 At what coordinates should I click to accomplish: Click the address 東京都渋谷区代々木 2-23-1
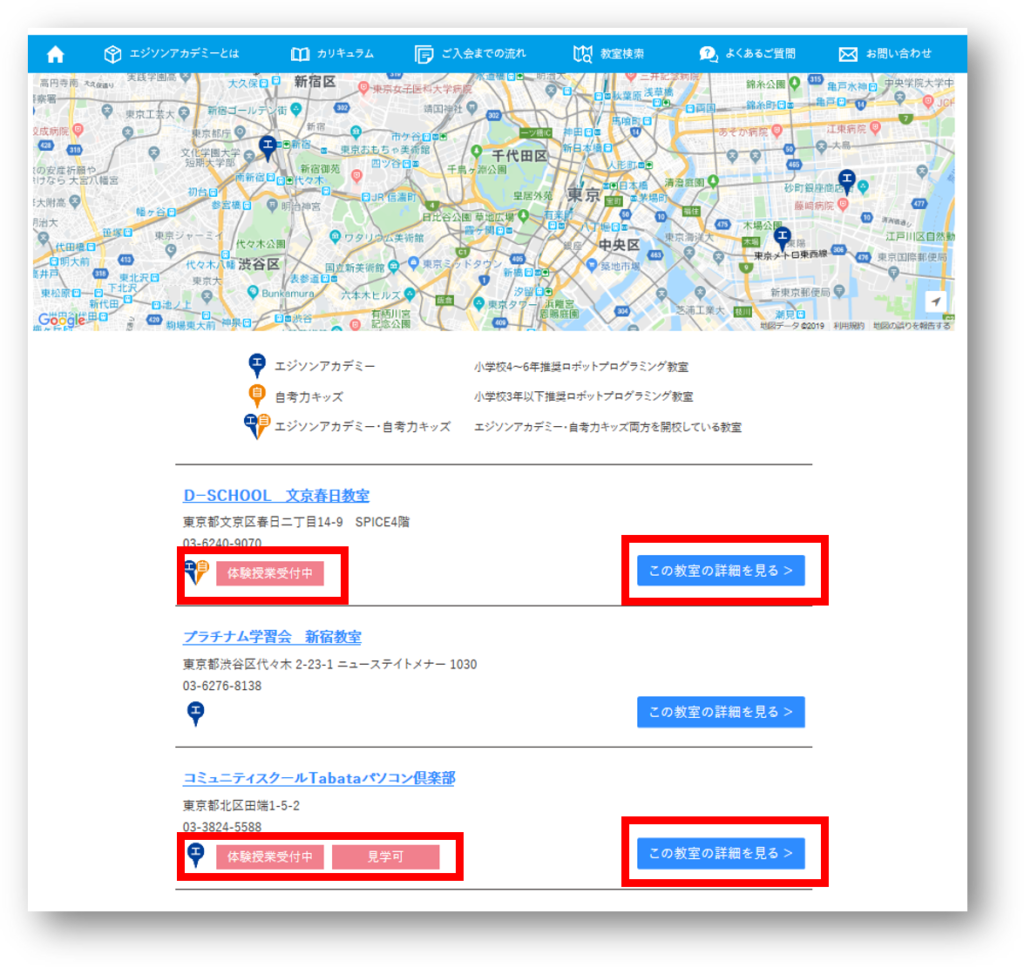point(258,664)
